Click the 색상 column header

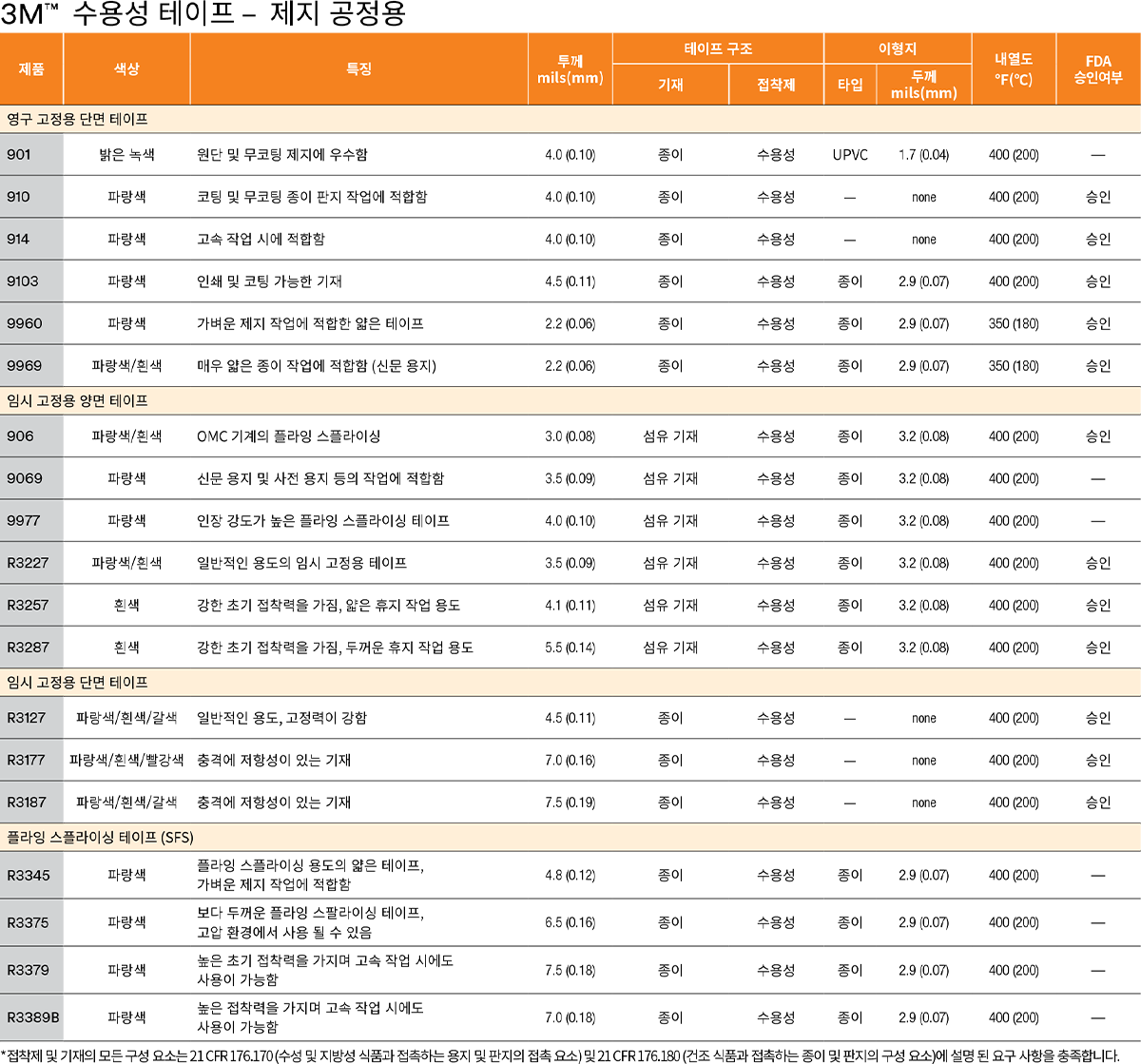126,68
